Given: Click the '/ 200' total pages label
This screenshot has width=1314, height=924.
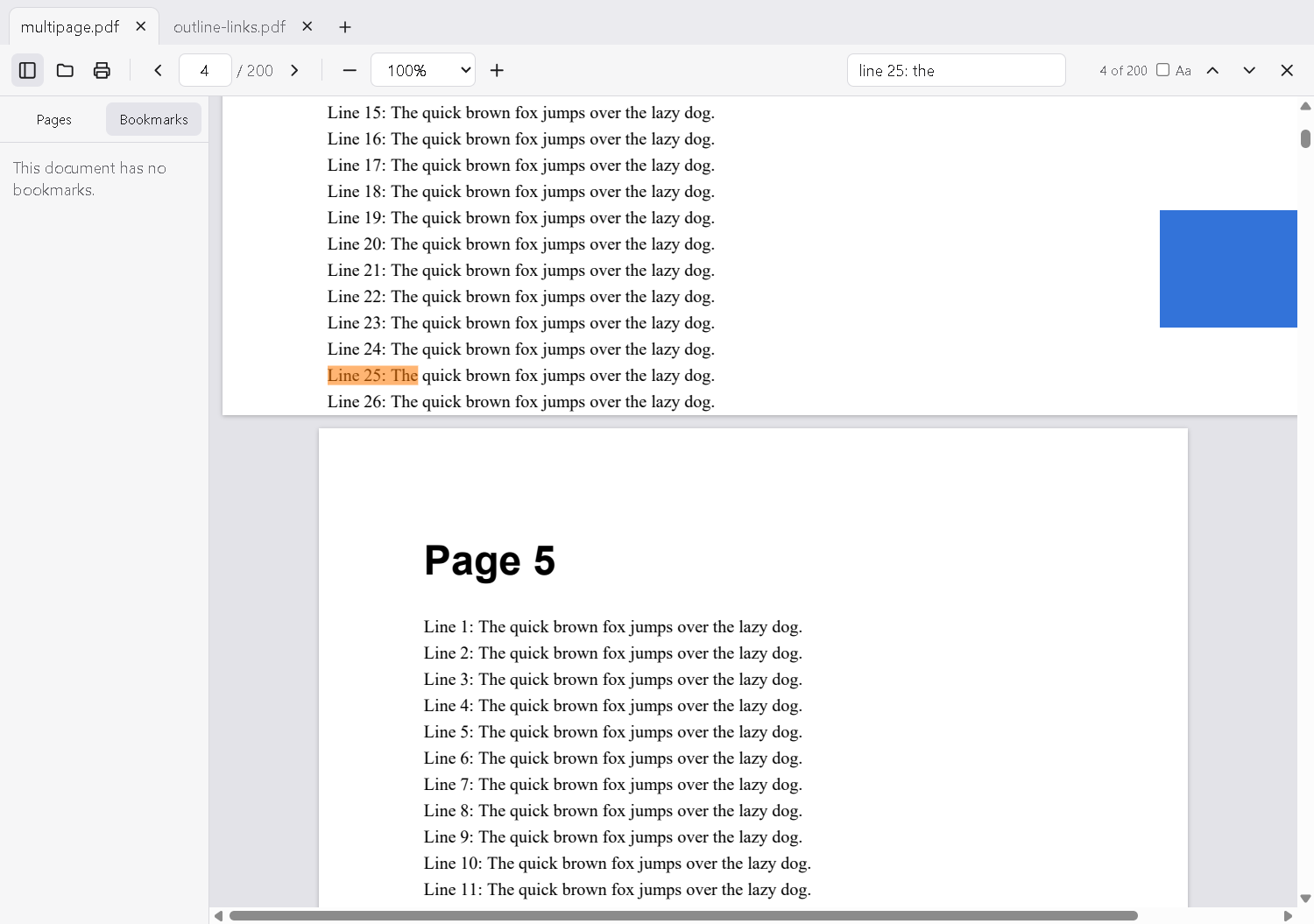Looking at the screenshot, I should (x=255, y=71).
